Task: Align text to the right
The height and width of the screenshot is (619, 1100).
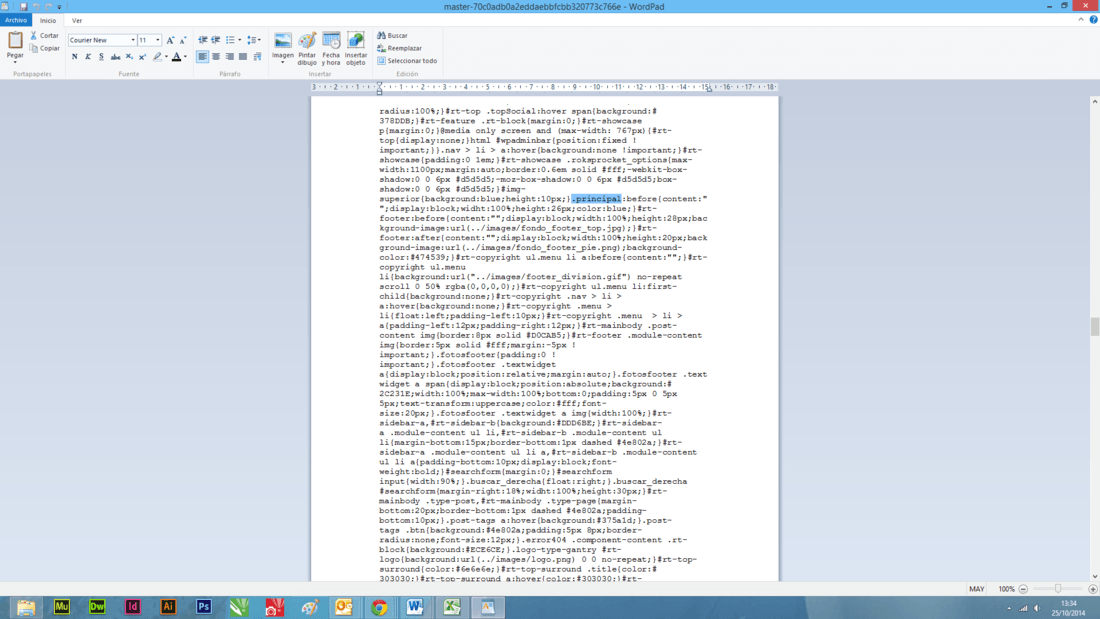Action: [x=229, y=57]
